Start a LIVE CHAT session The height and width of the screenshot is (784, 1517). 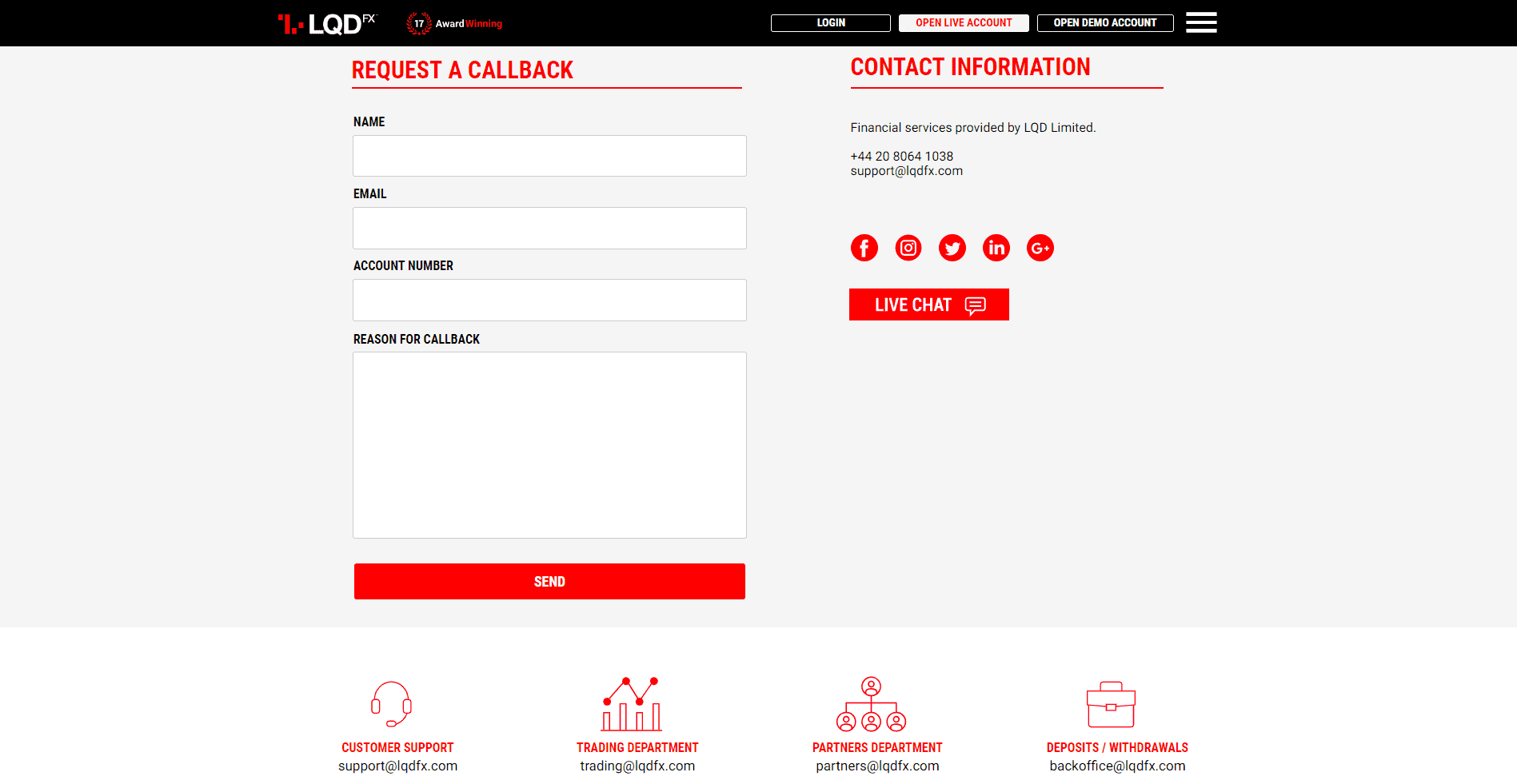pos(928,304)
